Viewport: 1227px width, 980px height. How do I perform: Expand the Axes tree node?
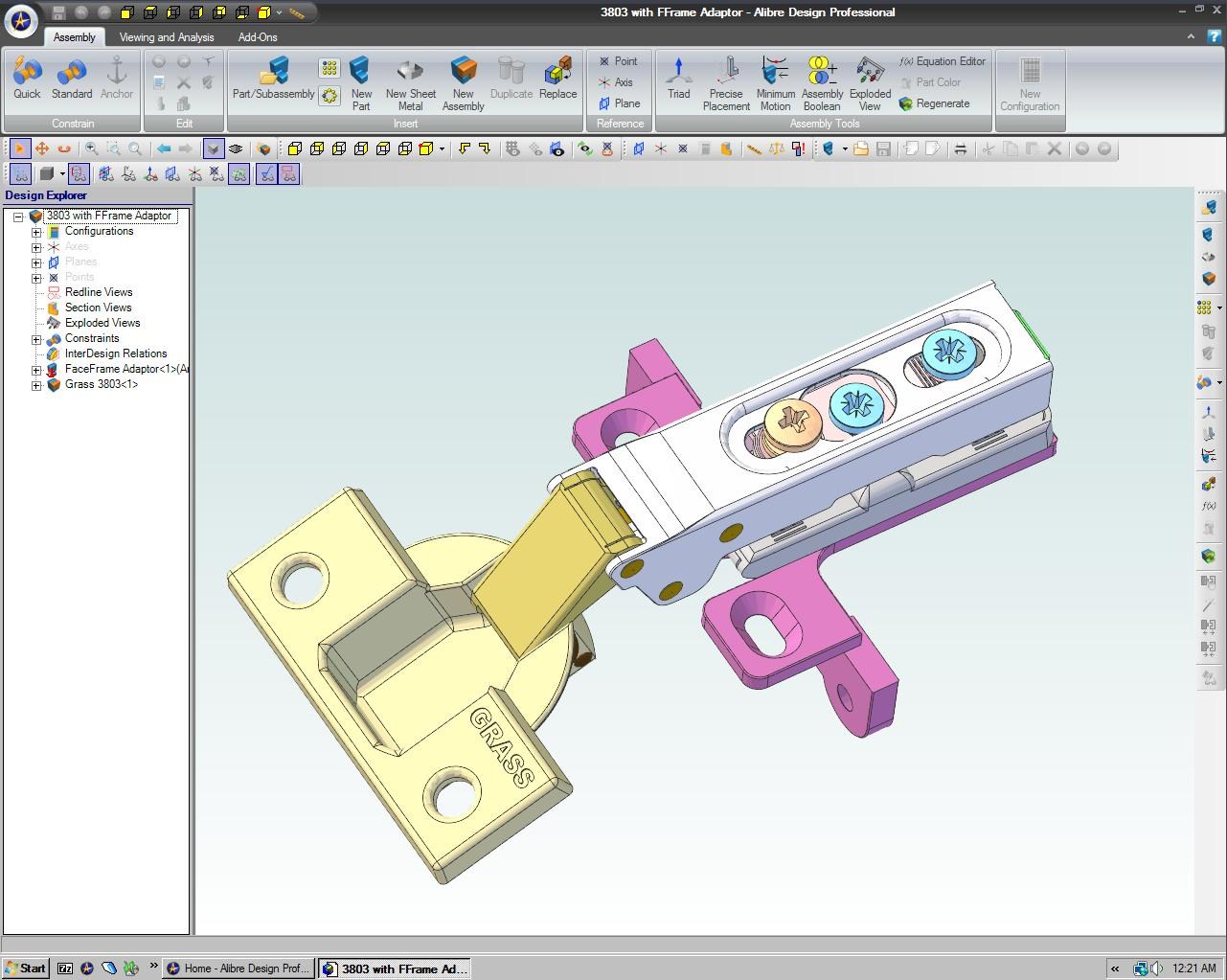36,248
